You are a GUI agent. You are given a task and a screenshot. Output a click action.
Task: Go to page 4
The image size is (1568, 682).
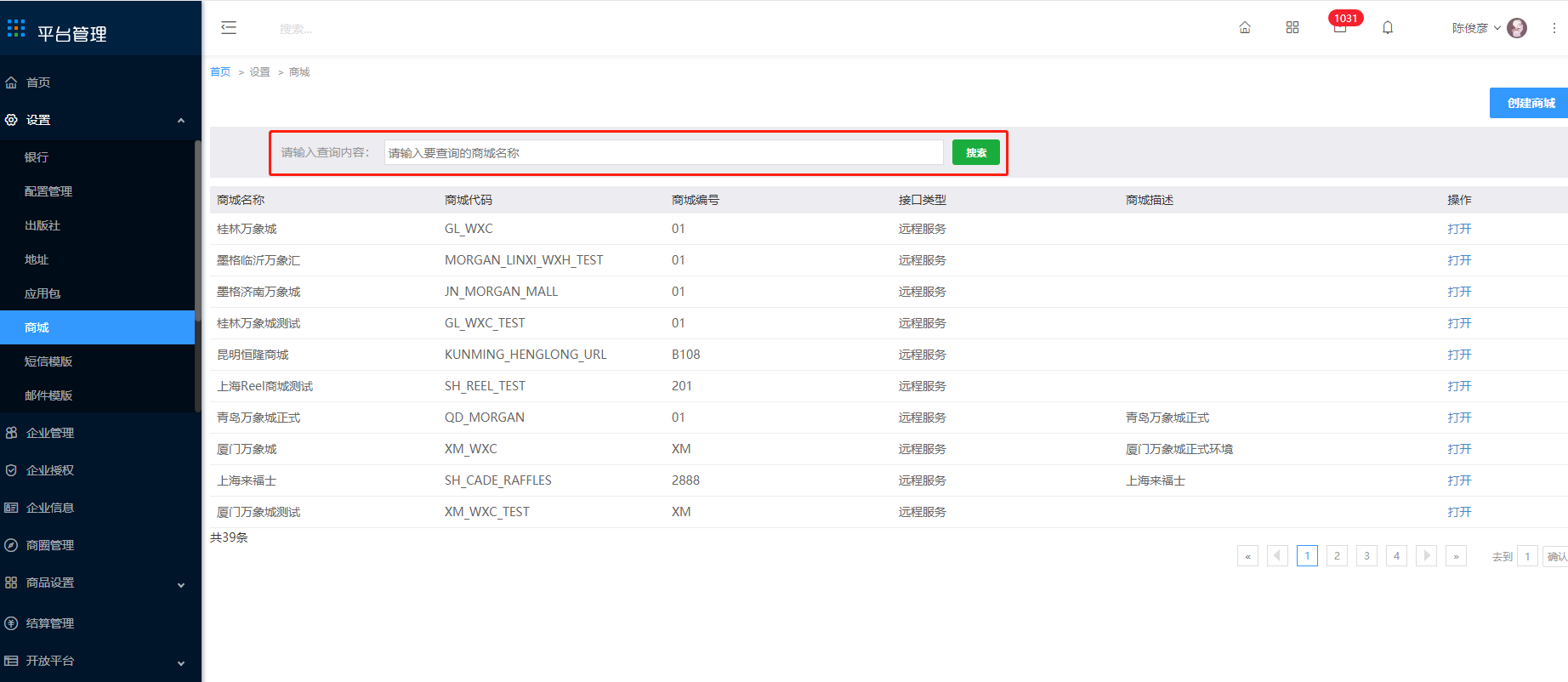1396,556
